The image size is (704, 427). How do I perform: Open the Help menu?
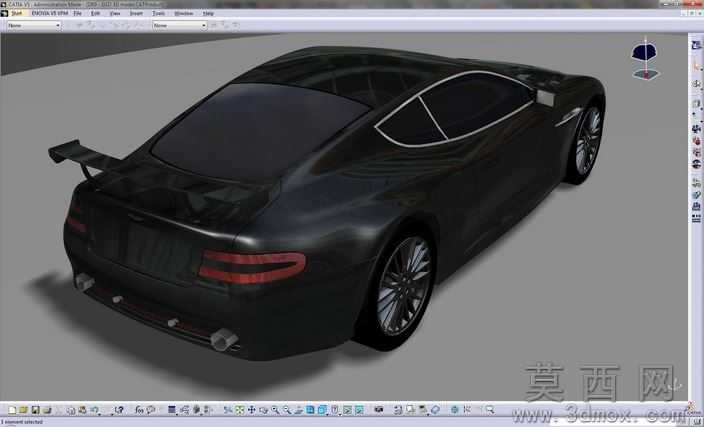tap(208, 13)
